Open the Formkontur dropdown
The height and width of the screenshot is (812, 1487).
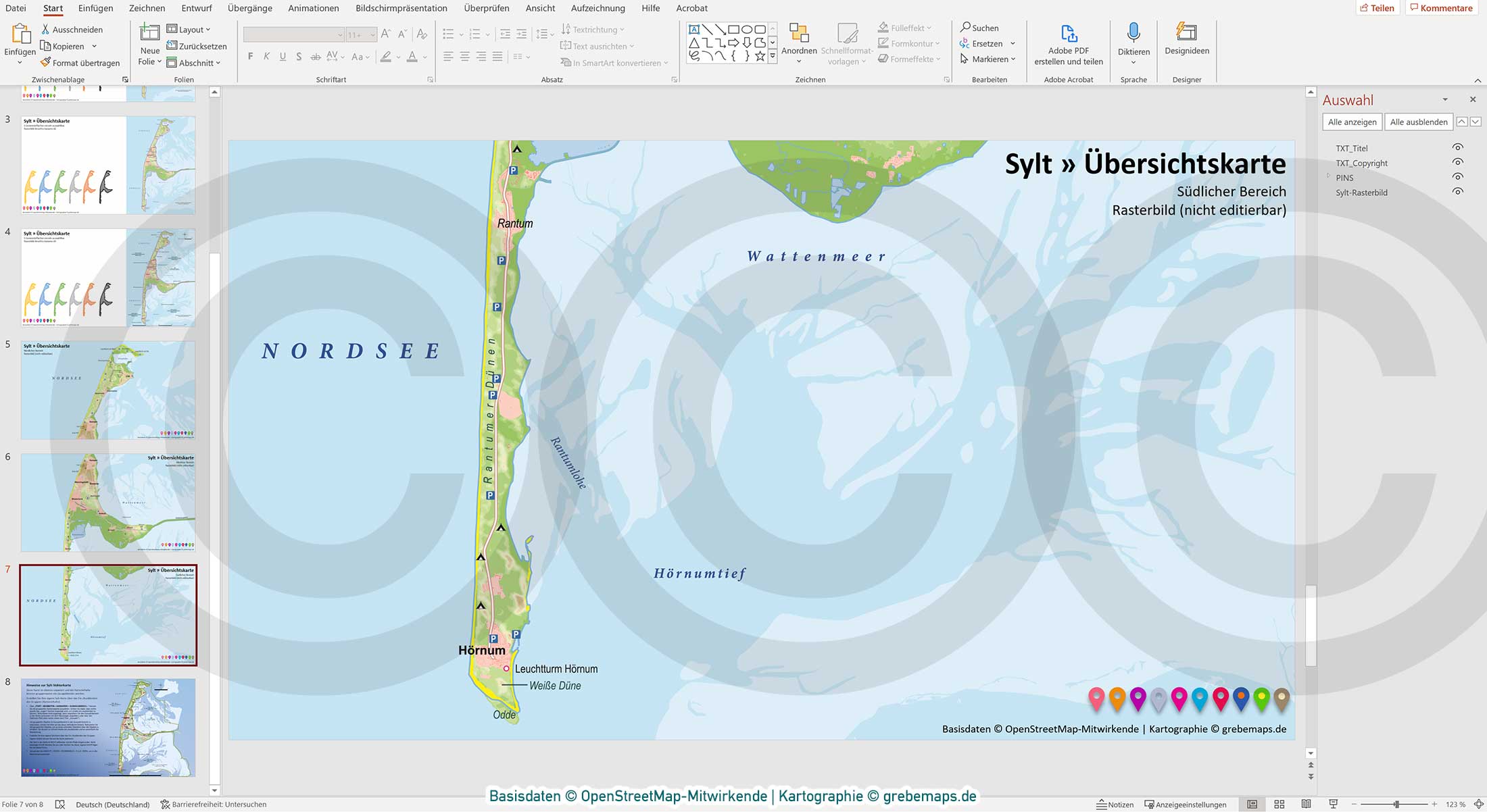tap(908, 43)
